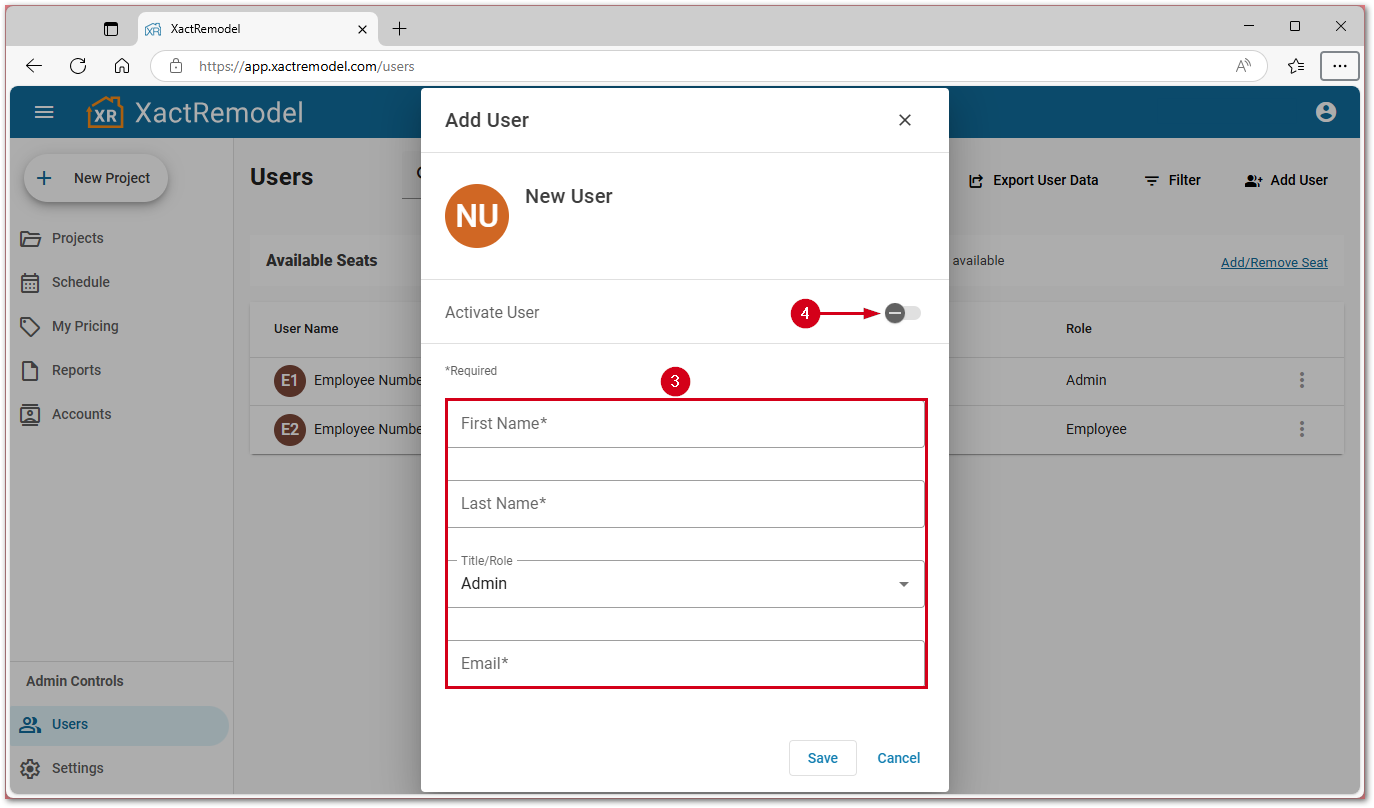The image size is (1374, 808).
Task: Click the Users people icon
Action: [31, 725]
